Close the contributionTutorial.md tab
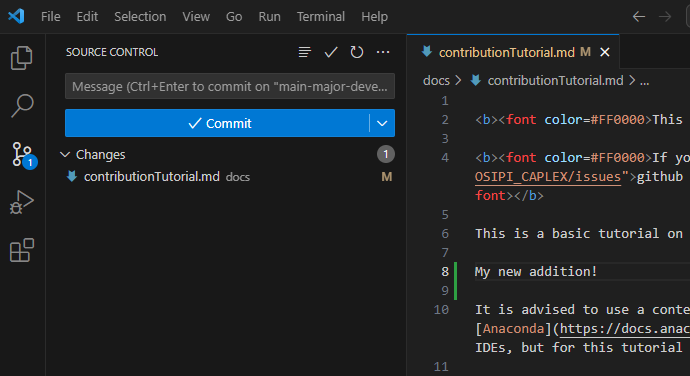 click(605, 52)
